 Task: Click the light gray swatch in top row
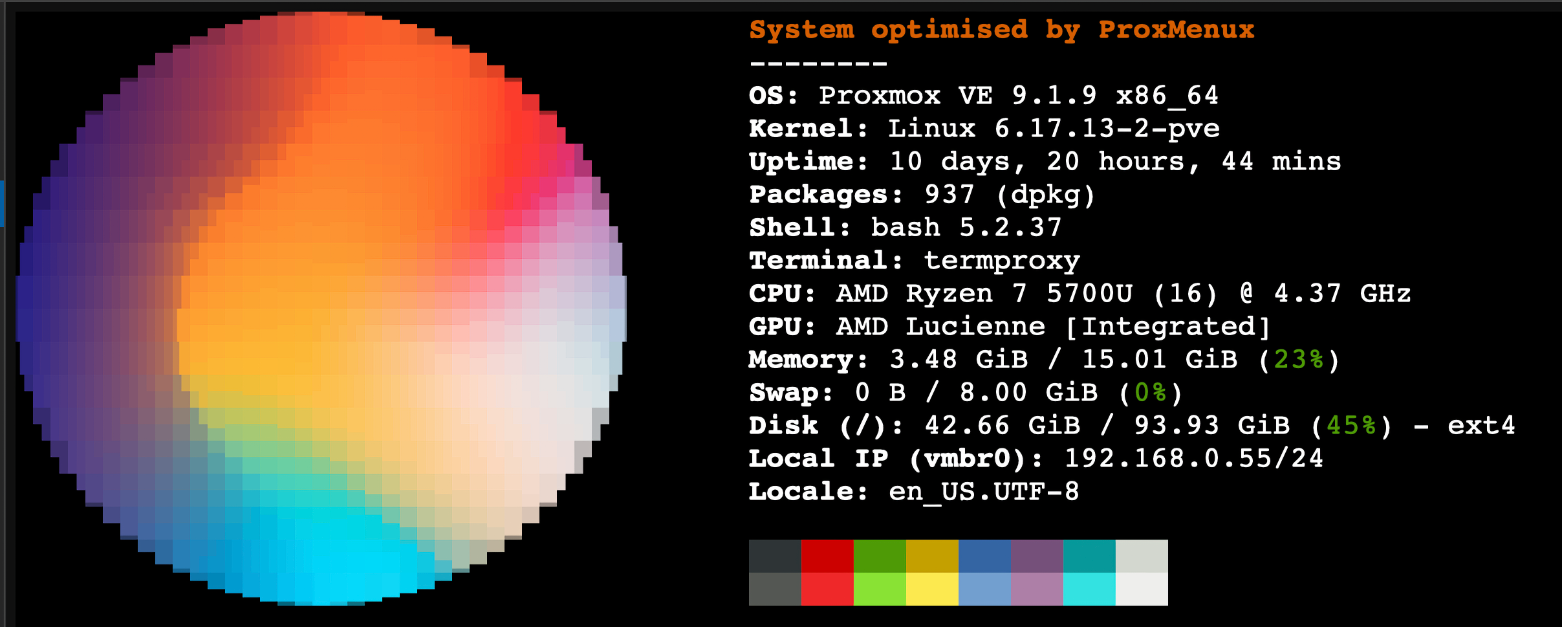pyautogui.click(x=1141, y=556)
